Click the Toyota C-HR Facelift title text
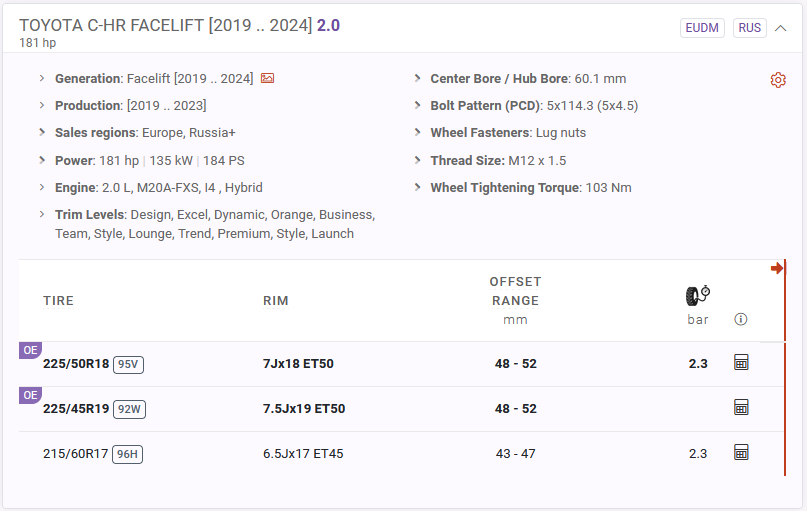The height and width of the screenshot is (511, 807). 166,25
